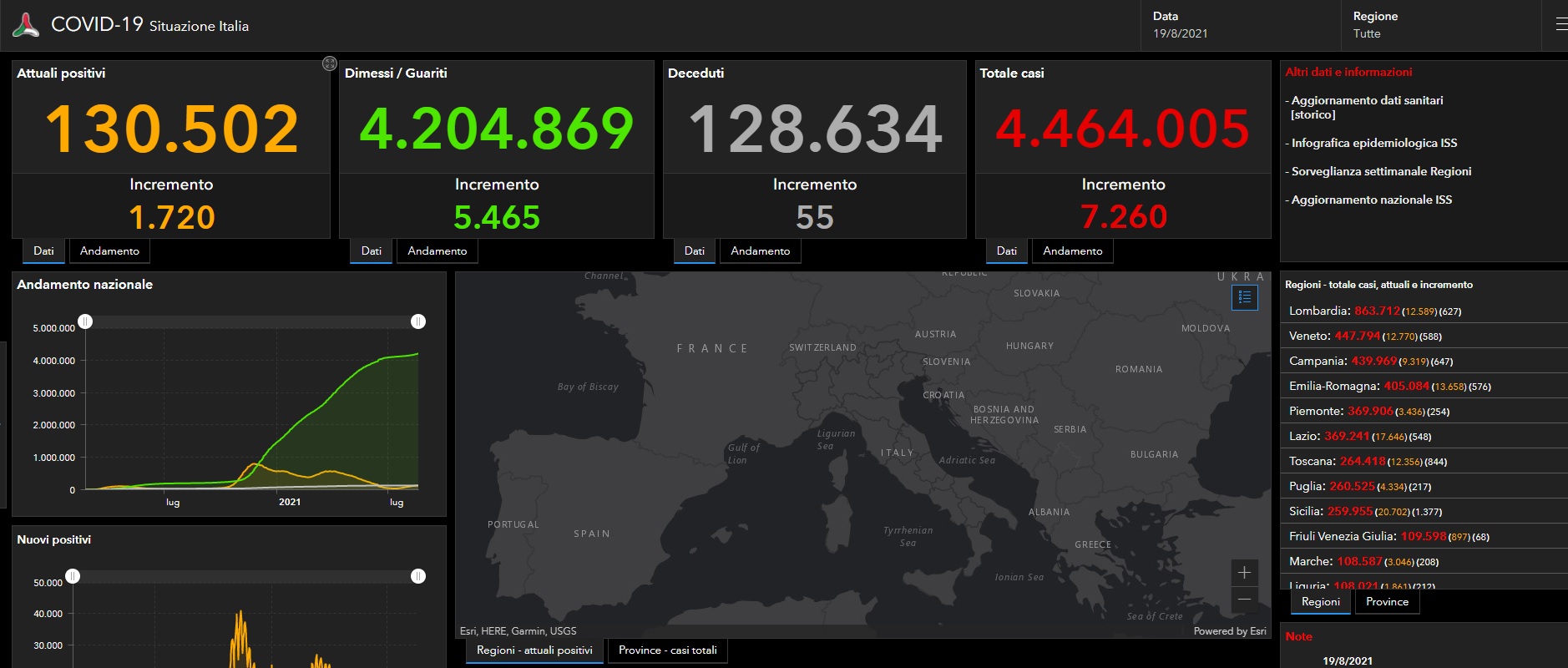Click the right handle of the Andamento nazionale range slider
Screen dimensions: 1568x668
(418, 321)
